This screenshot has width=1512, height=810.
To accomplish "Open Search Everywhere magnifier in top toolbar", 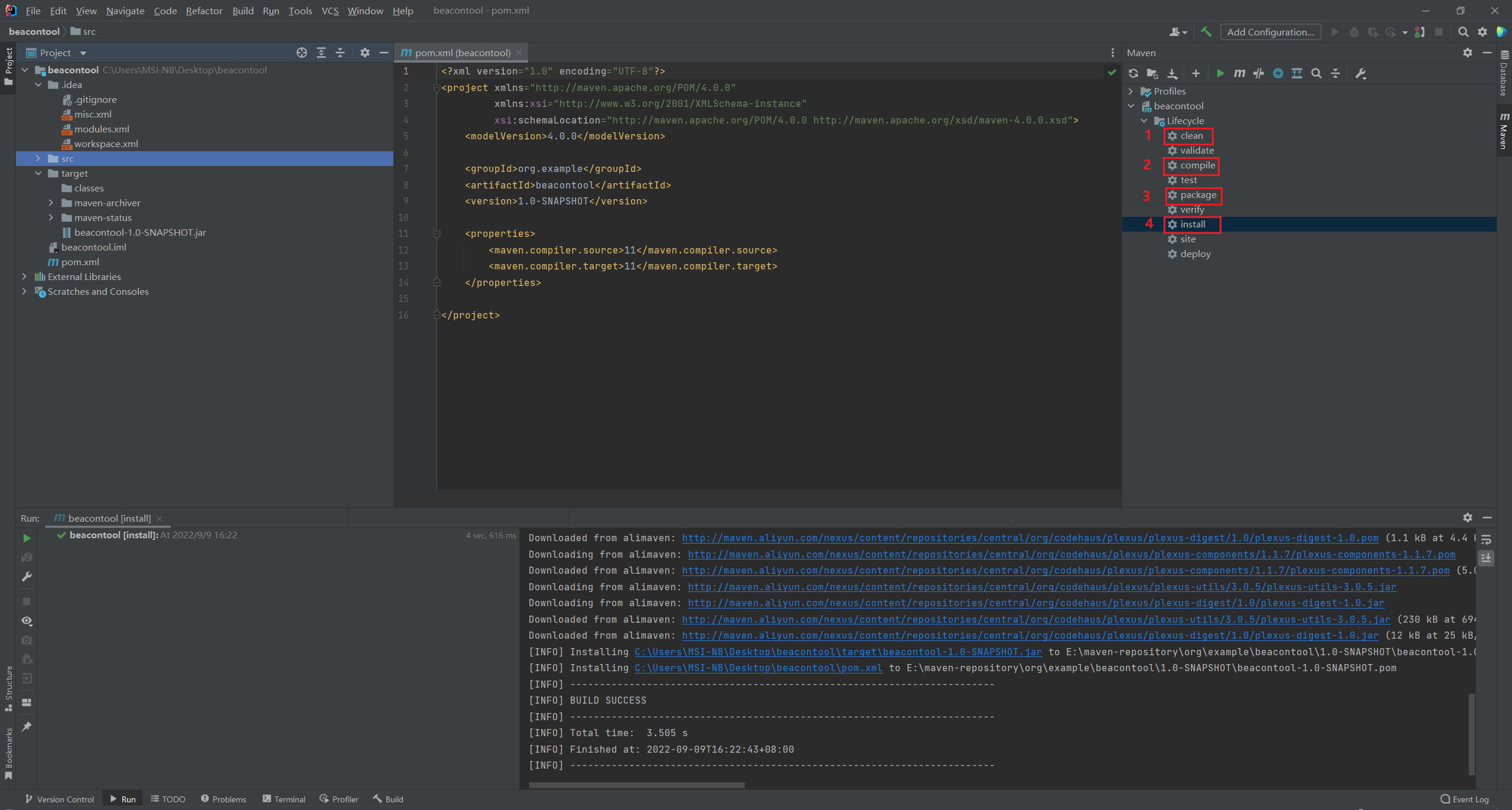I will pyautogui.click(x=1463, y=32).
